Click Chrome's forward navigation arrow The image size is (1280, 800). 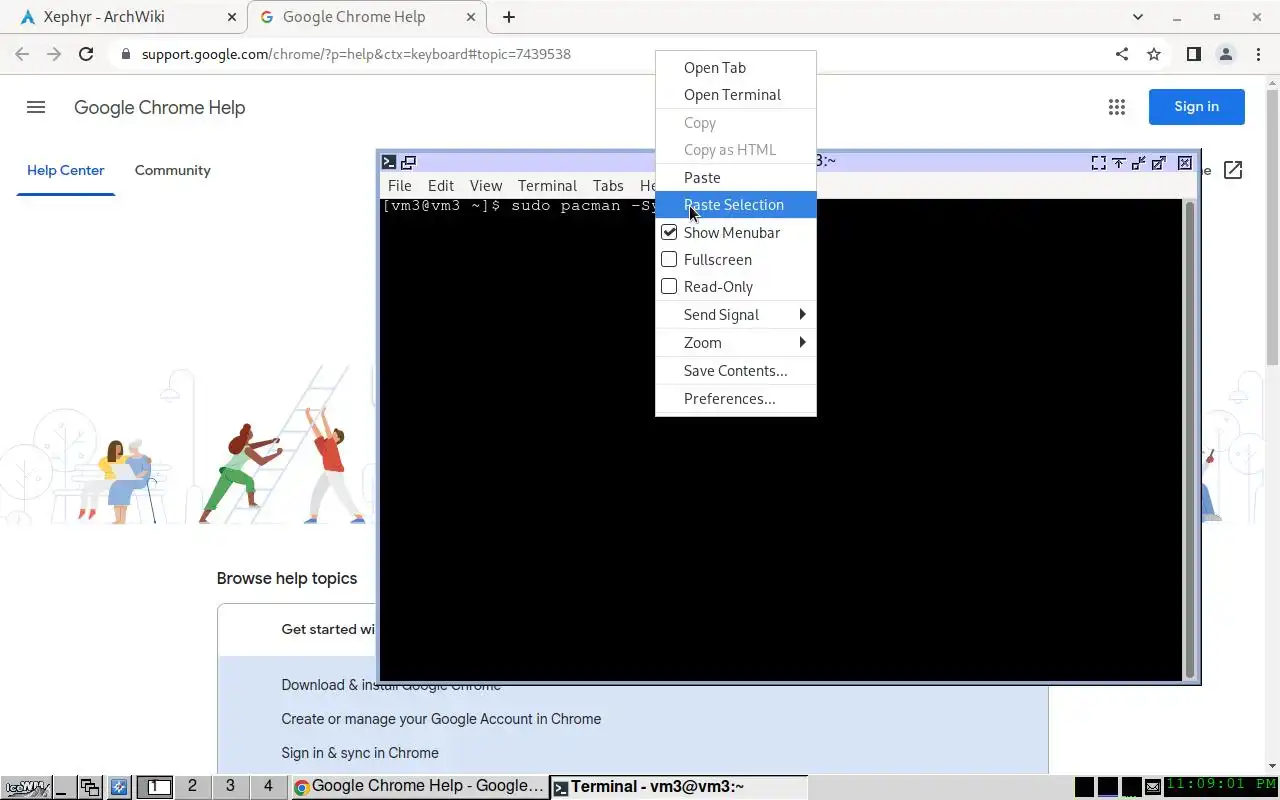[x=54, y=54]
